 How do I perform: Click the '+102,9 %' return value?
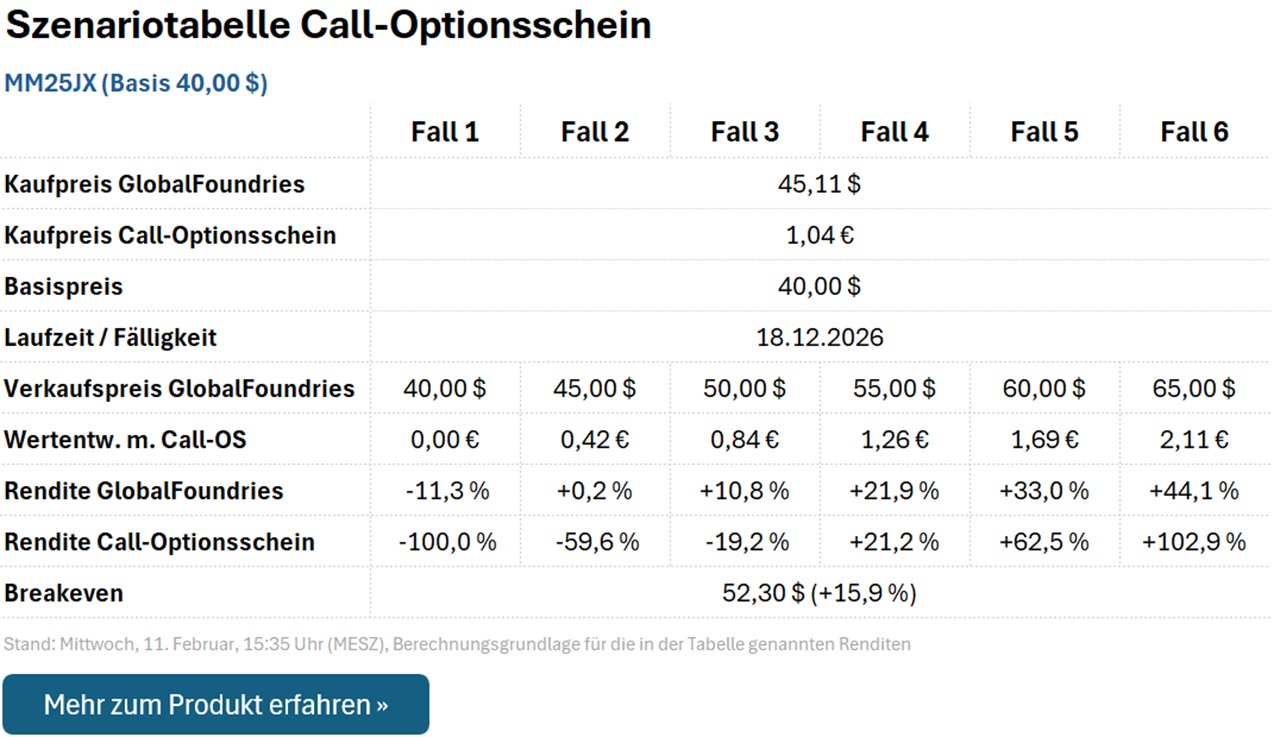(1194, 542)
